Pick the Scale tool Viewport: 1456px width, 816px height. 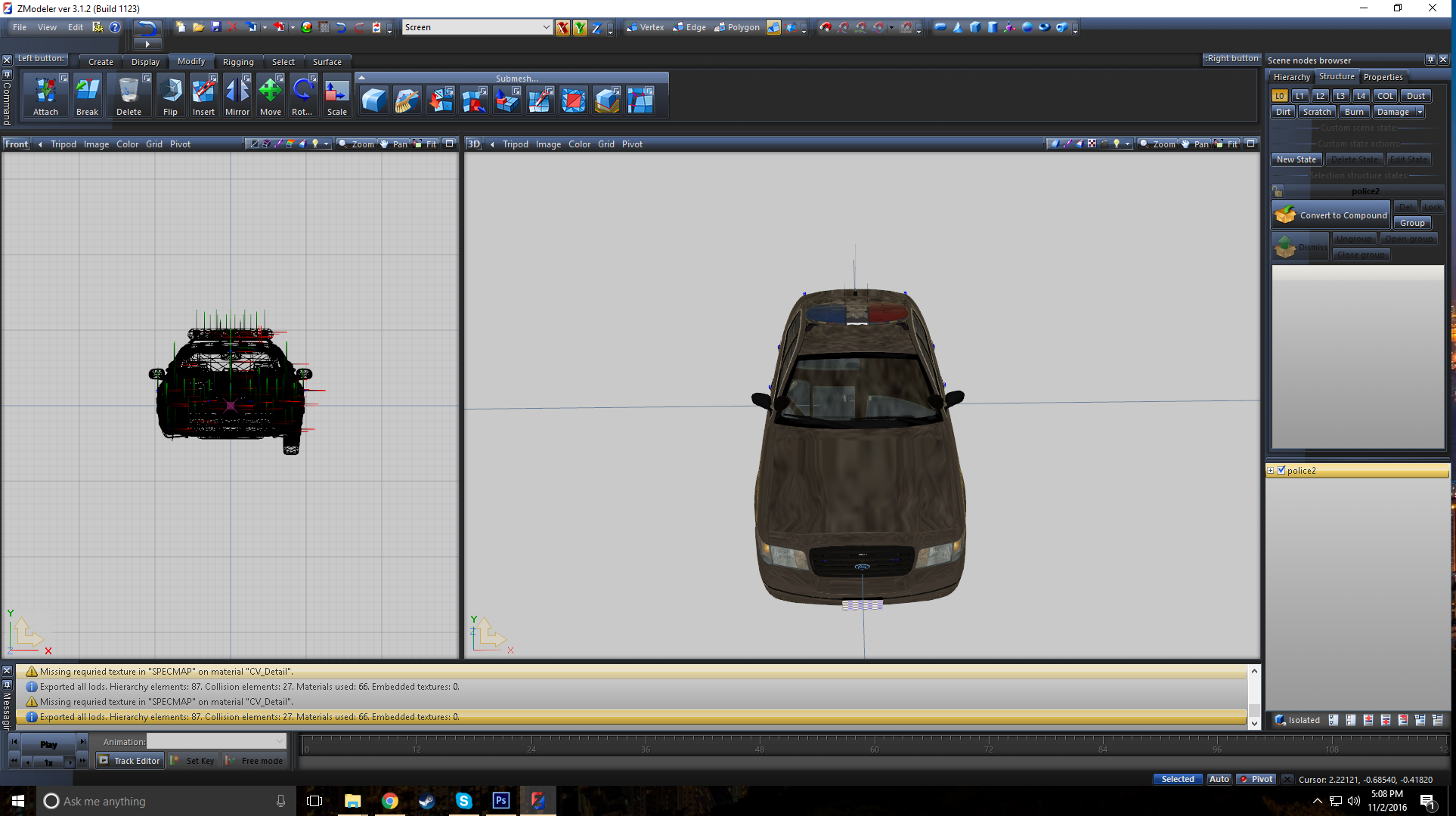336,91
